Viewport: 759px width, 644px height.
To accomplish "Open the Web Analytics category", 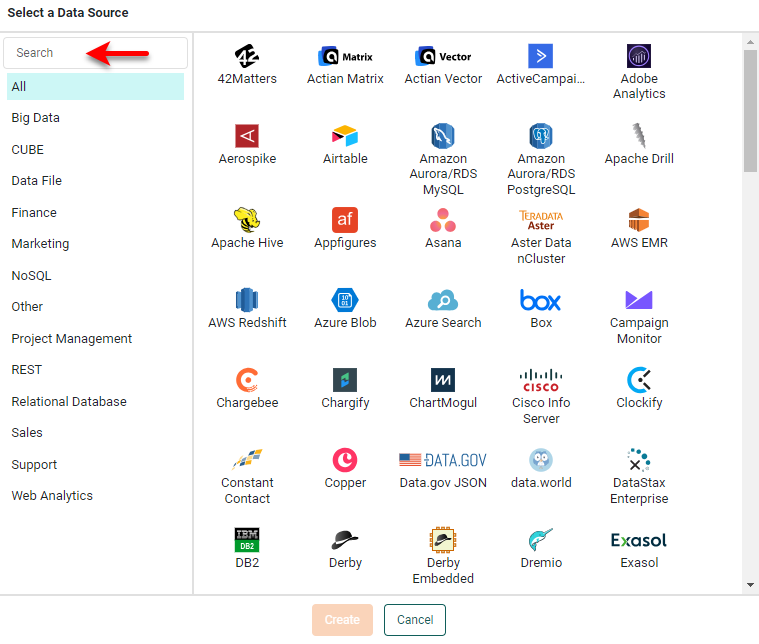I will click(x=52, y=496).
